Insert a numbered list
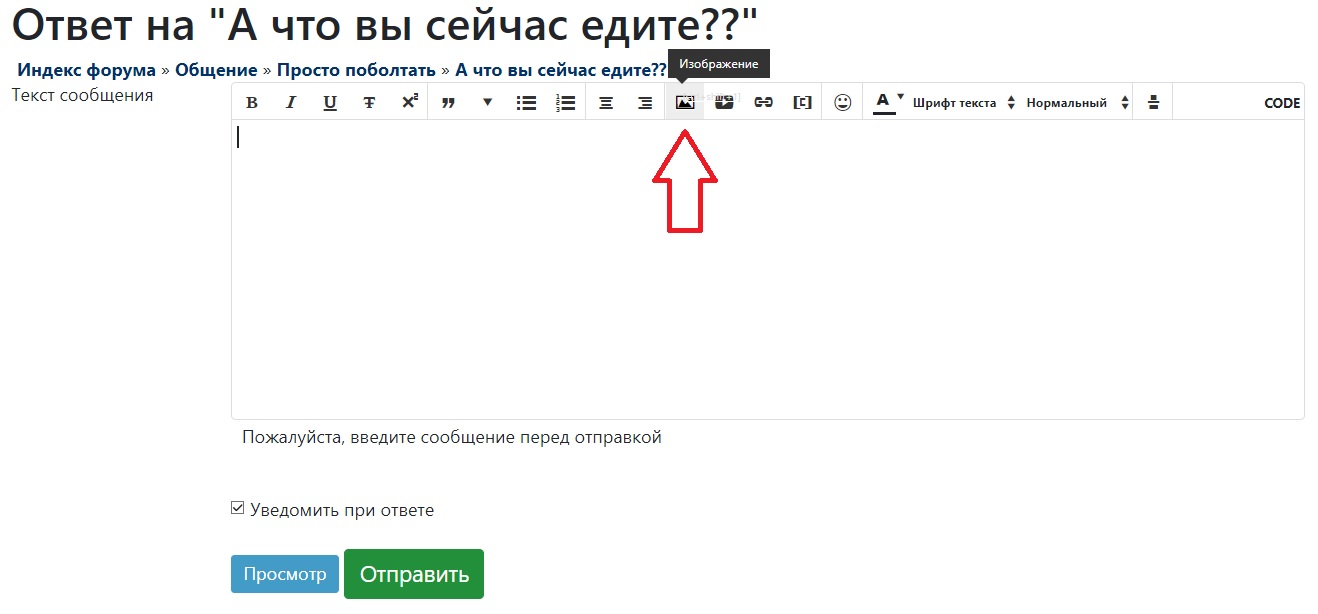 [565, 103]
